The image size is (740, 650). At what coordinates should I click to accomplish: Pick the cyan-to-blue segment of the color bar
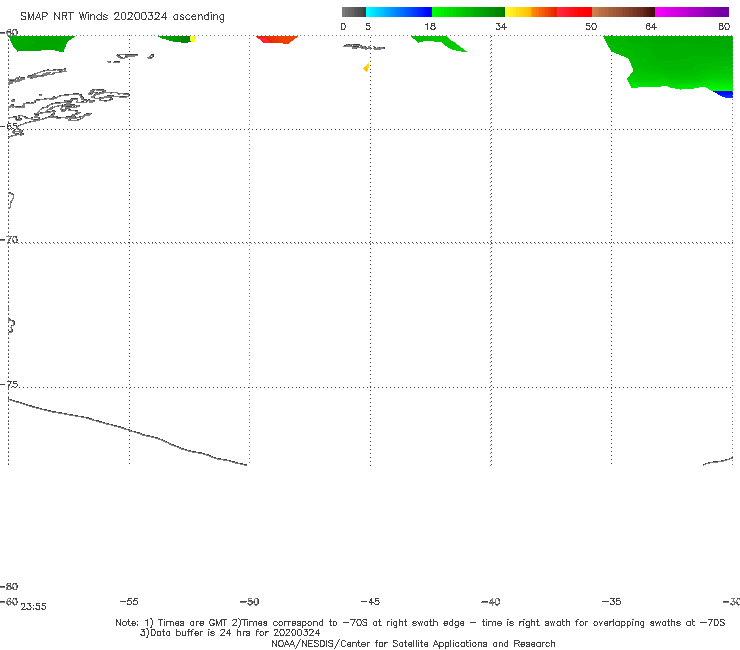(399, 12)
